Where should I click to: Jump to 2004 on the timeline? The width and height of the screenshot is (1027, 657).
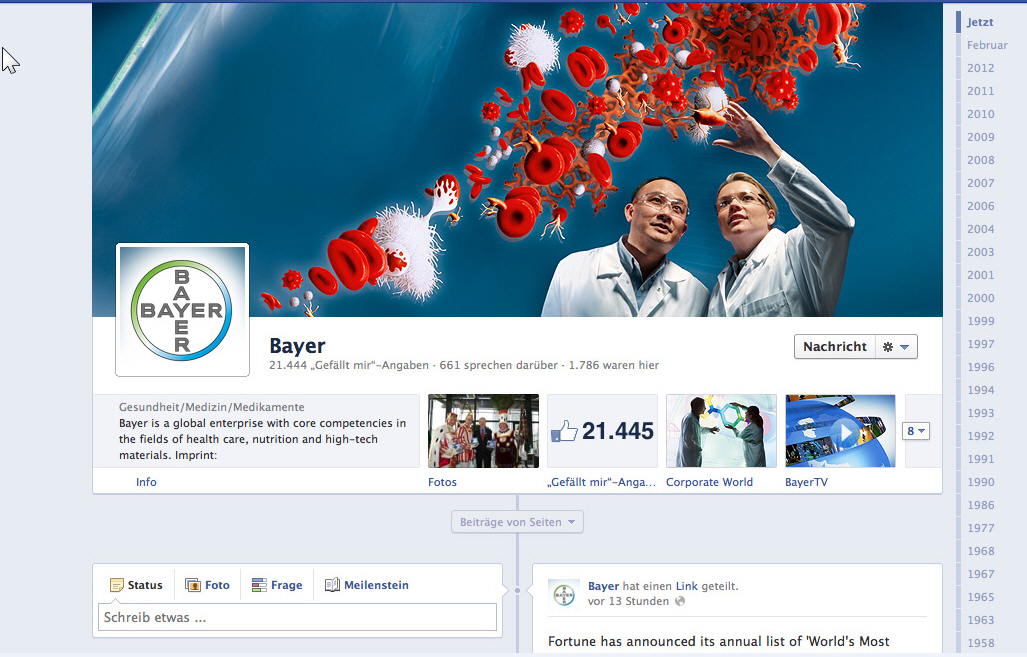coord(980,229)
